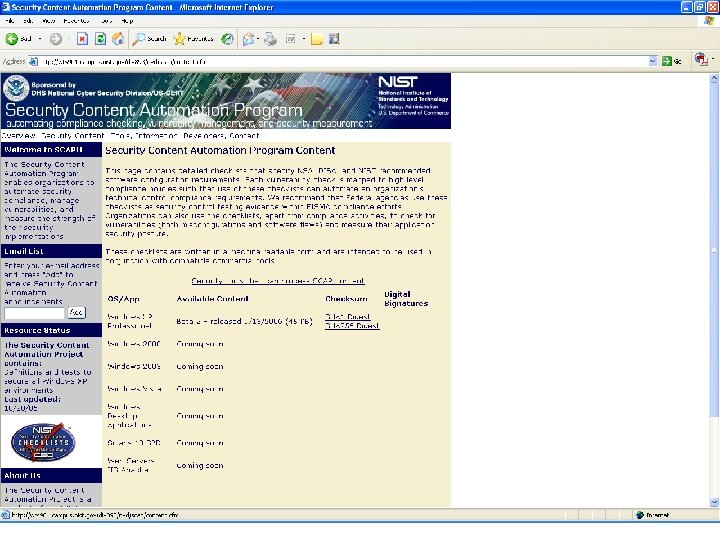Click the 'Resource Status' sidebar heading
The image size is (720, 540).
pos(37,331)
